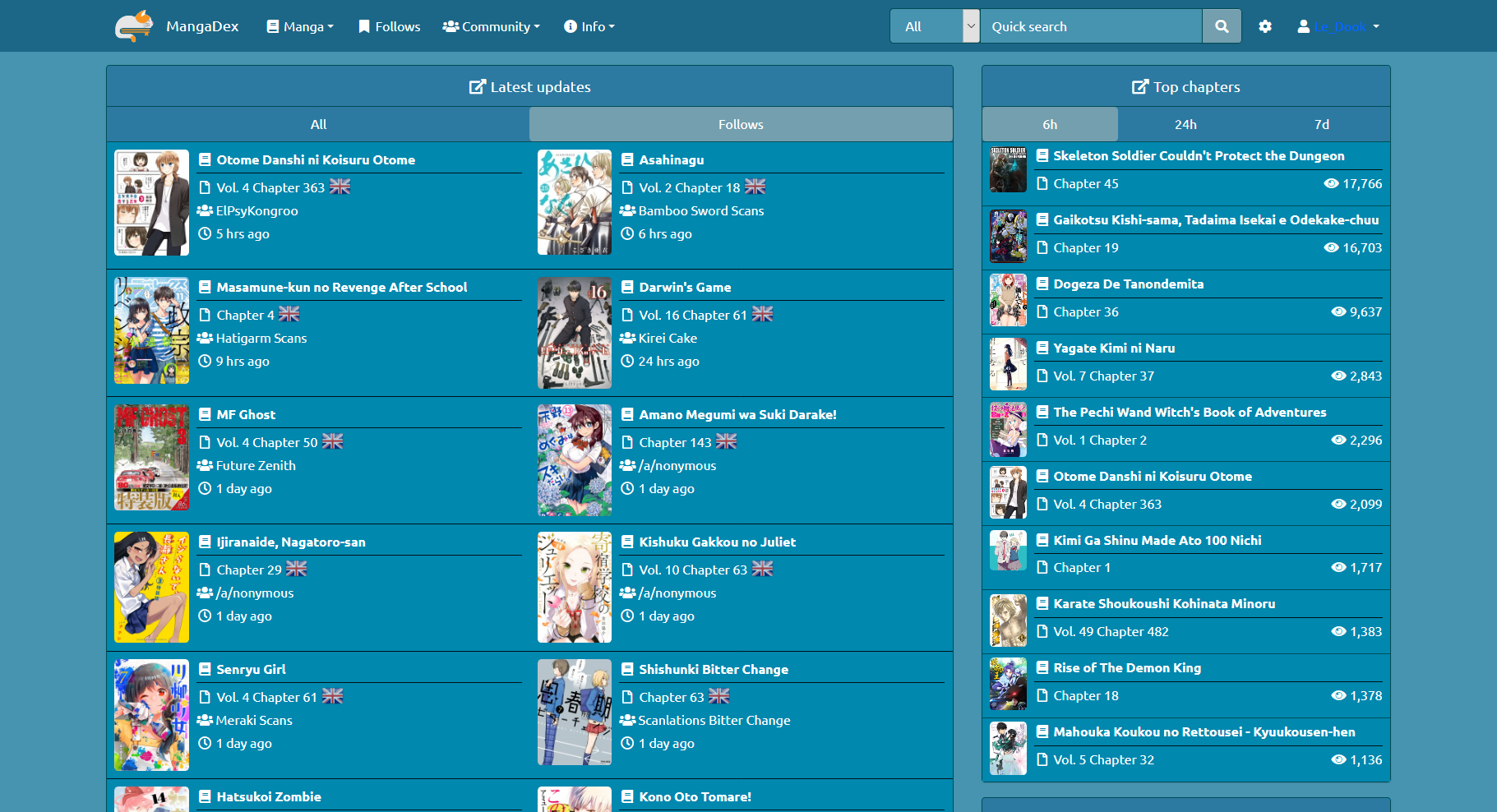1497x812 pixels.
Task: Switch to the Follows updates tab
Action: 741,124
